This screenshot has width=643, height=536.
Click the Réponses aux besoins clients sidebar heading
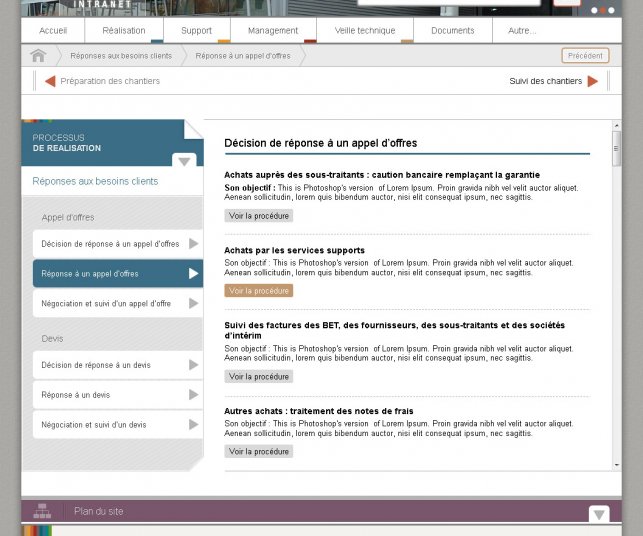[x=95, y=181]
